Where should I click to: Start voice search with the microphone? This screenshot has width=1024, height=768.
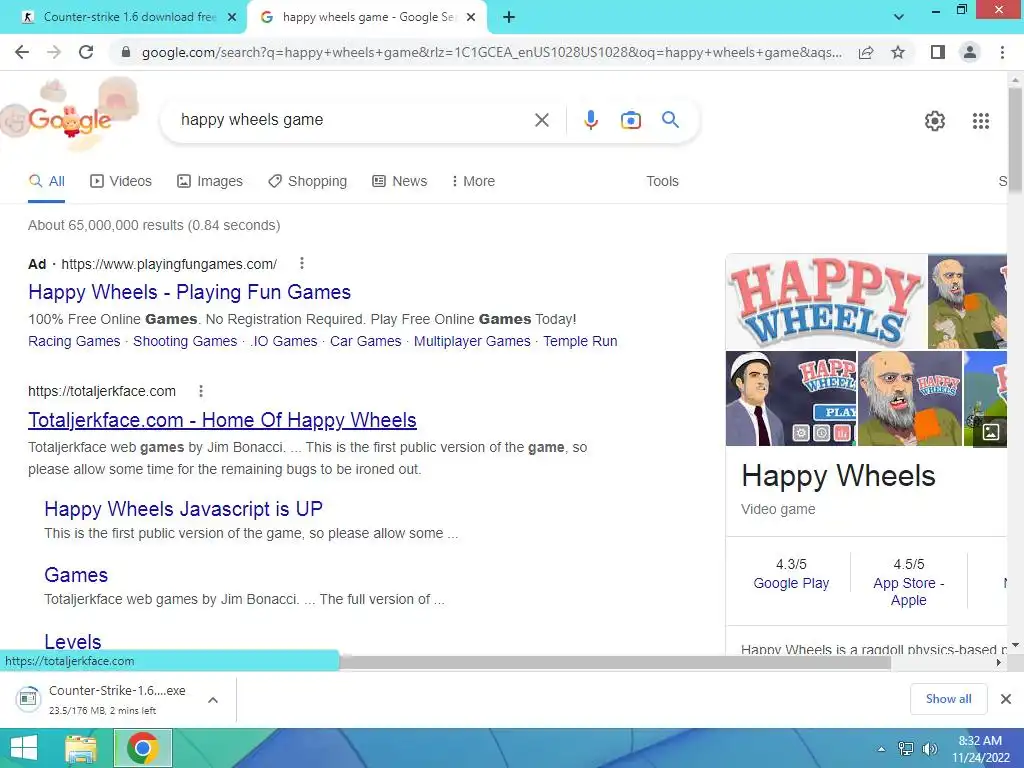(590, 120)
